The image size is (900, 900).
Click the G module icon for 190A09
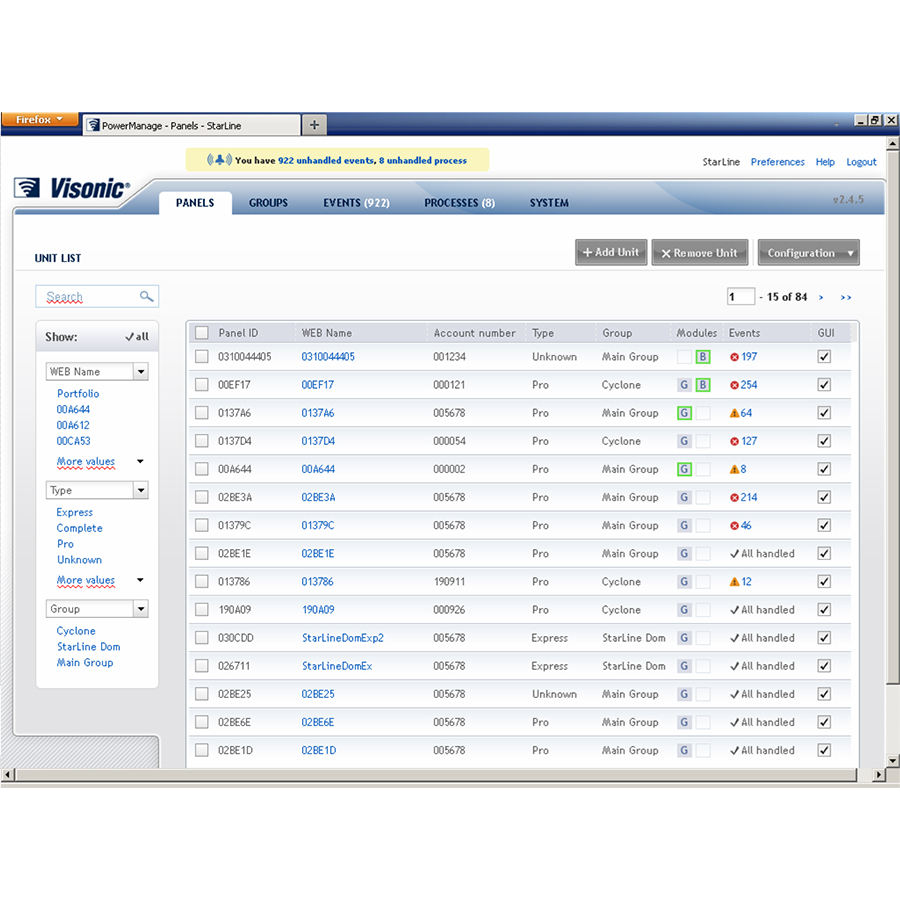click(x=684, y=610)
